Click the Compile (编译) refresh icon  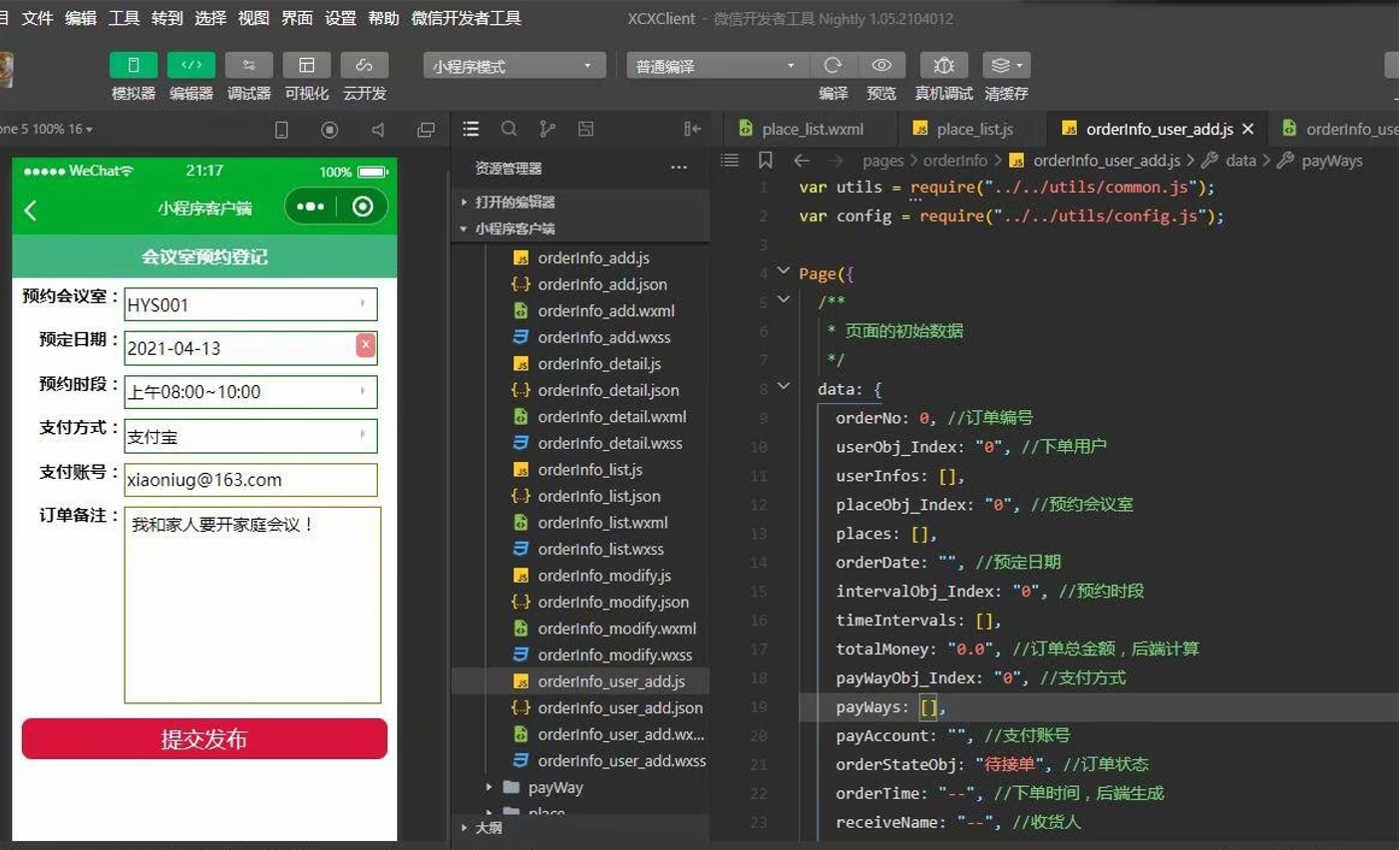(833, 65)
